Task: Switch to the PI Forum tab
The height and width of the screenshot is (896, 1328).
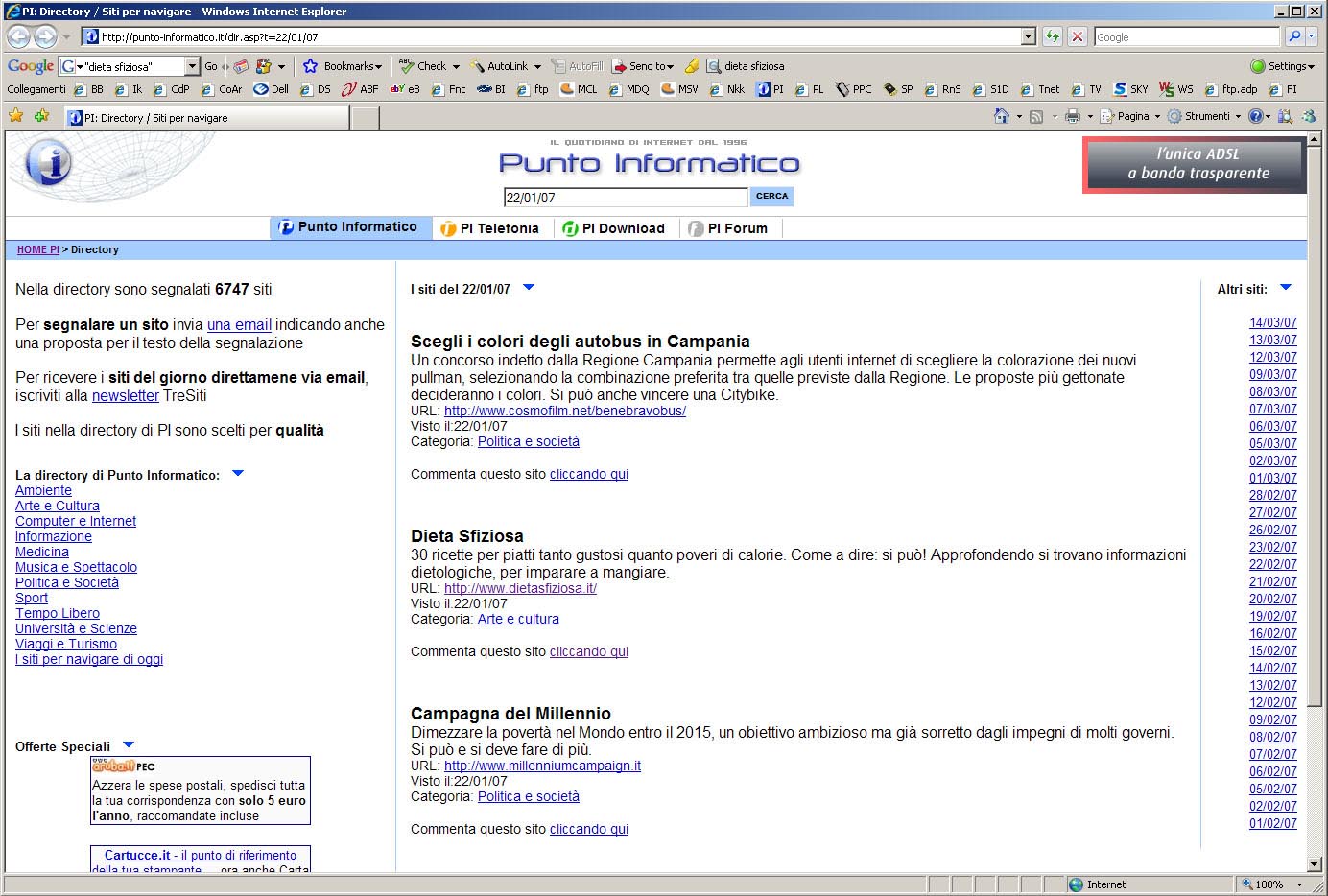Action: (x=729, y=228)
